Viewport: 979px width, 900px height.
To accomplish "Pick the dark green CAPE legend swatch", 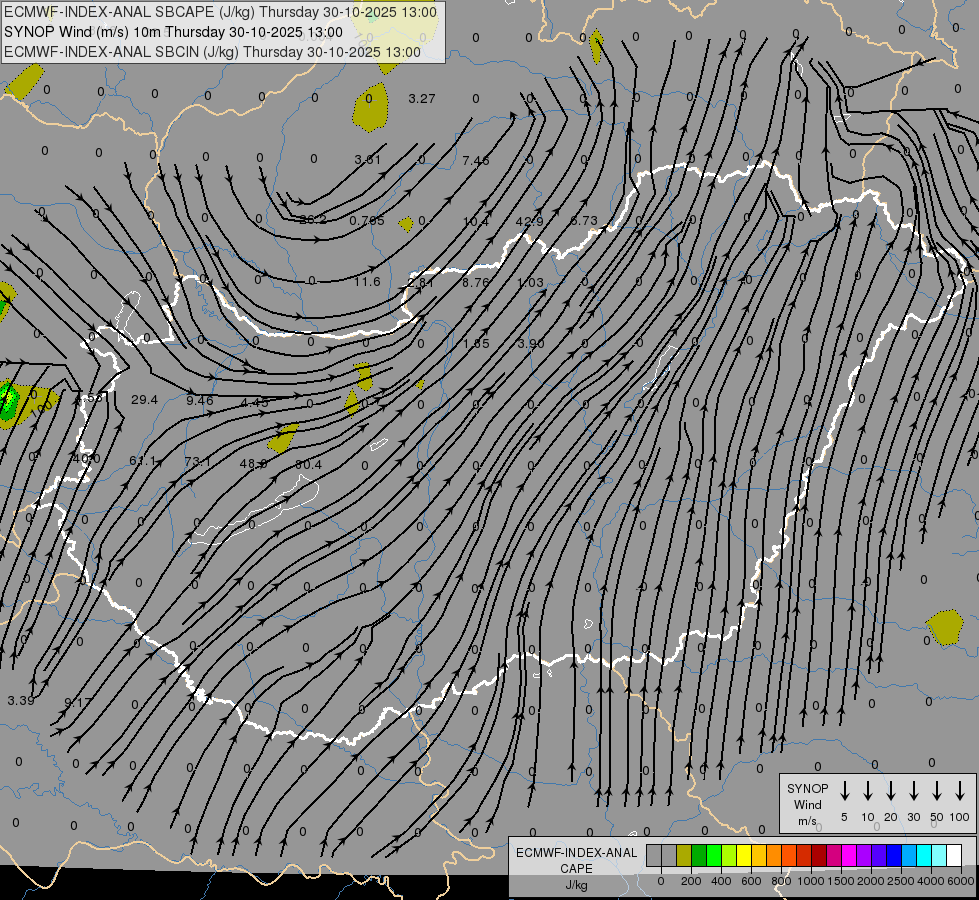I will point(699,855).
